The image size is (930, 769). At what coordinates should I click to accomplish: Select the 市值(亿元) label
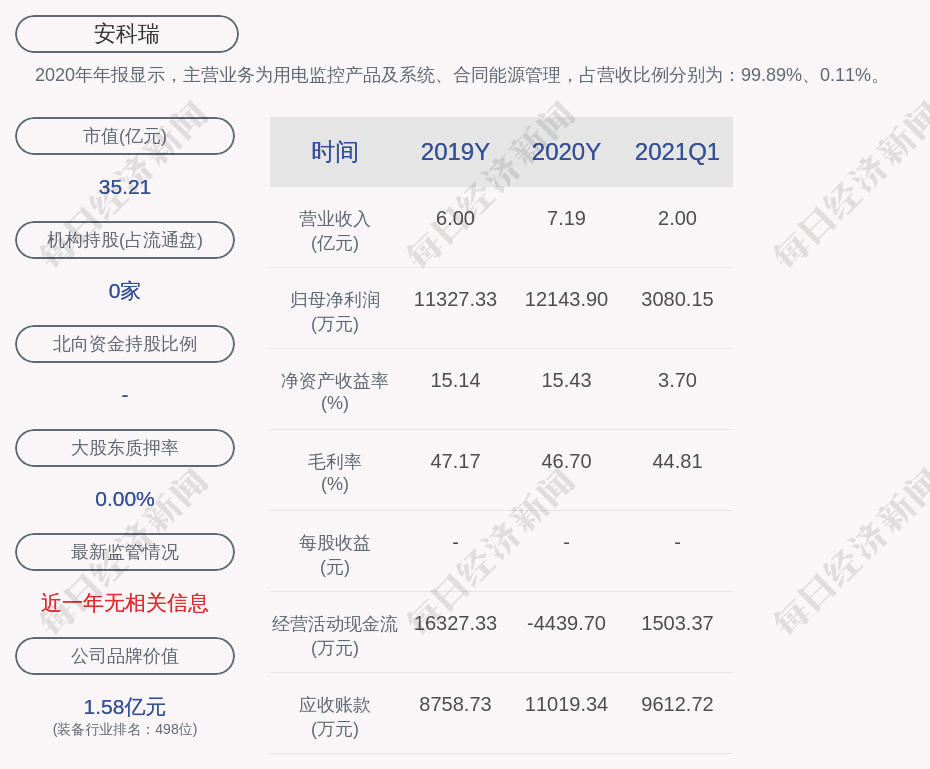pyautogui.click(x=125, y=136)
